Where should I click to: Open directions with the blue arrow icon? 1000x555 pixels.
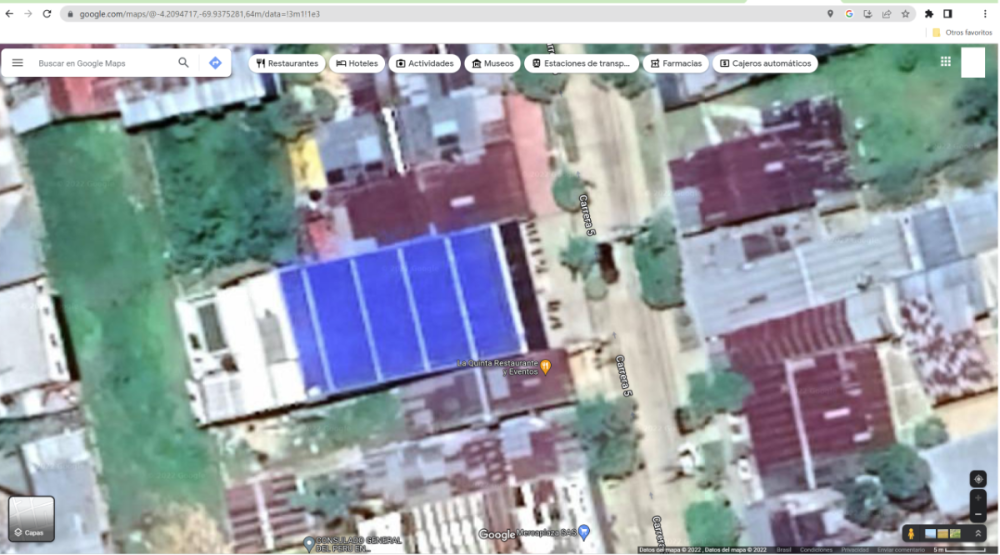[x=215, y=63]
